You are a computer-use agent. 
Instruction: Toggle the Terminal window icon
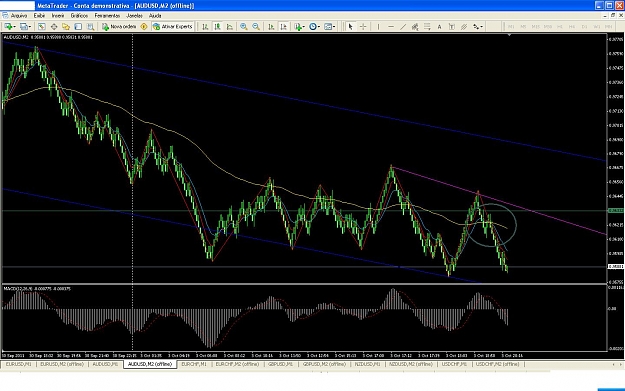pyautogui.click(x=78, y=26)
